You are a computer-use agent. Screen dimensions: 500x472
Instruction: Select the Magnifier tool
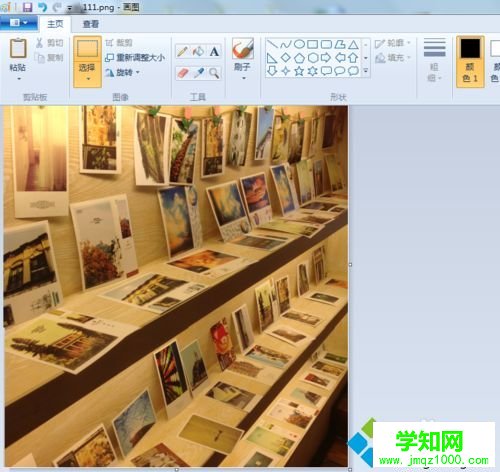(x=214, y=73)
